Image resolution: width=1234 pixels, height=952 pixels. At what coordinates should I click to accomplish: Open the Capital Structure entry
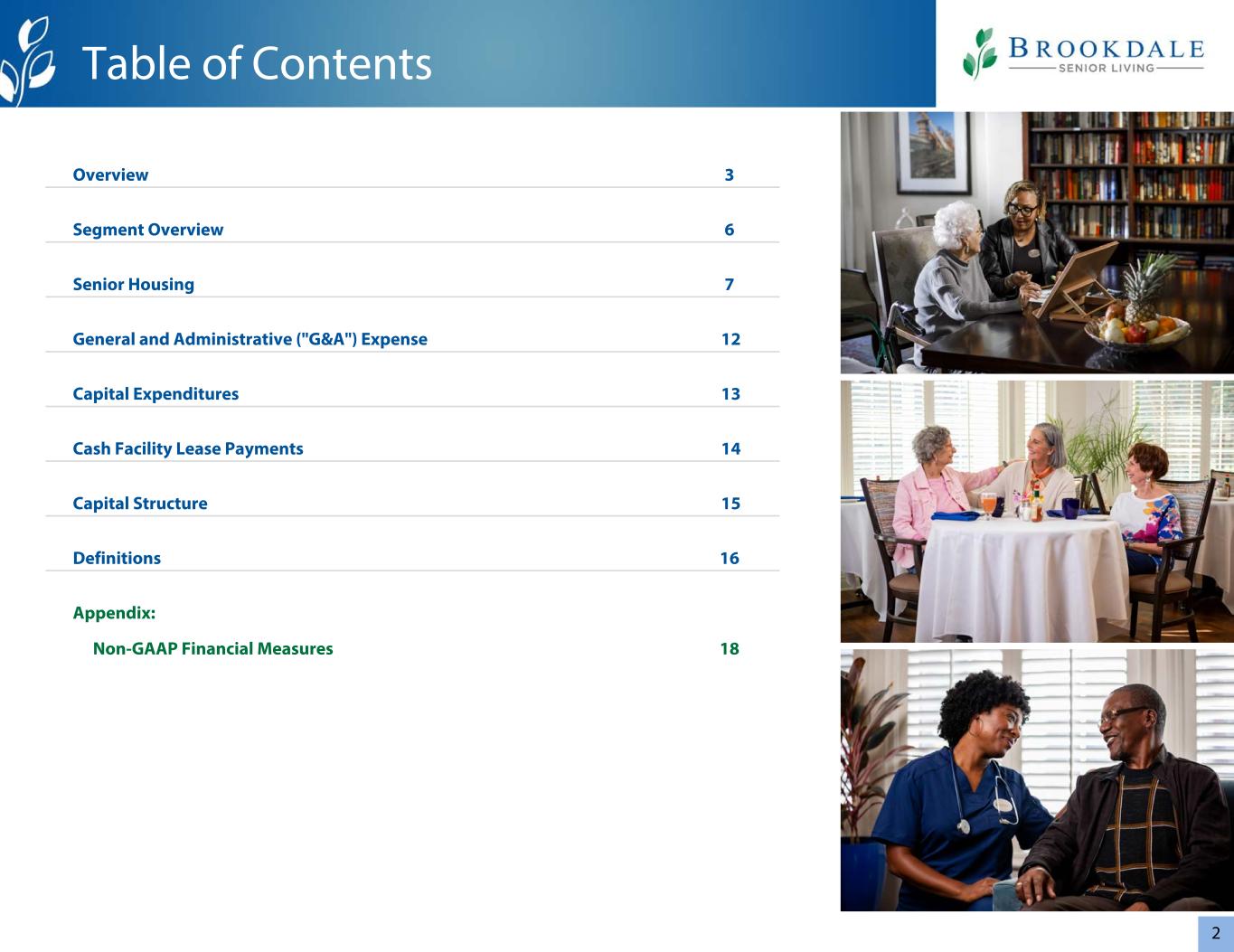[140, 504]
